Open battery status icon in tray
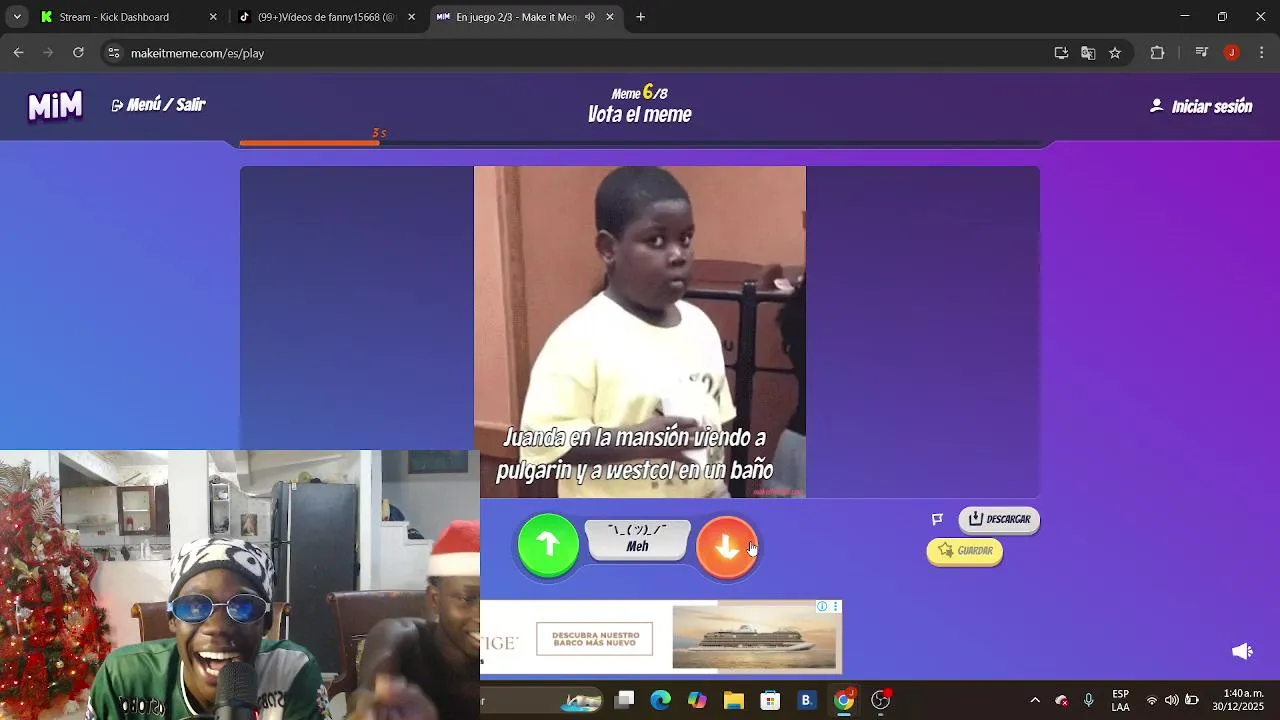 click(x=1192, y=700)
